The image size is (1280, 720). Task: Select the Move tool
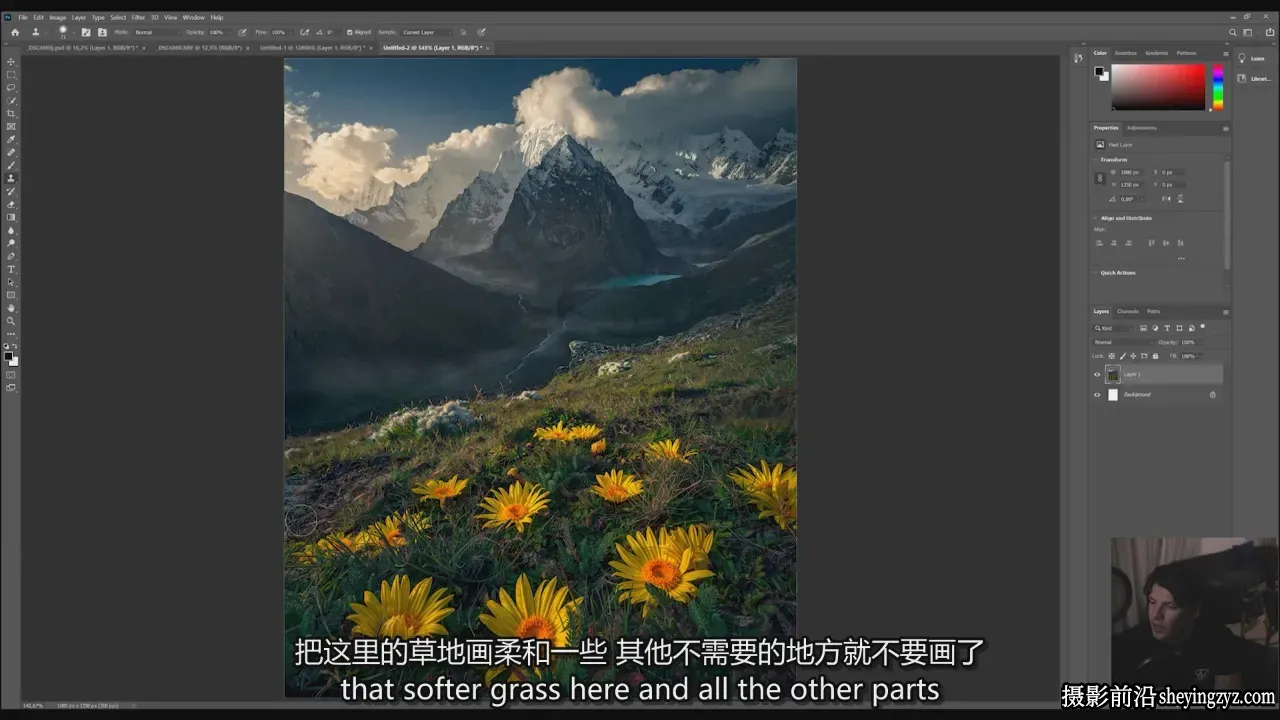(11, 62)
